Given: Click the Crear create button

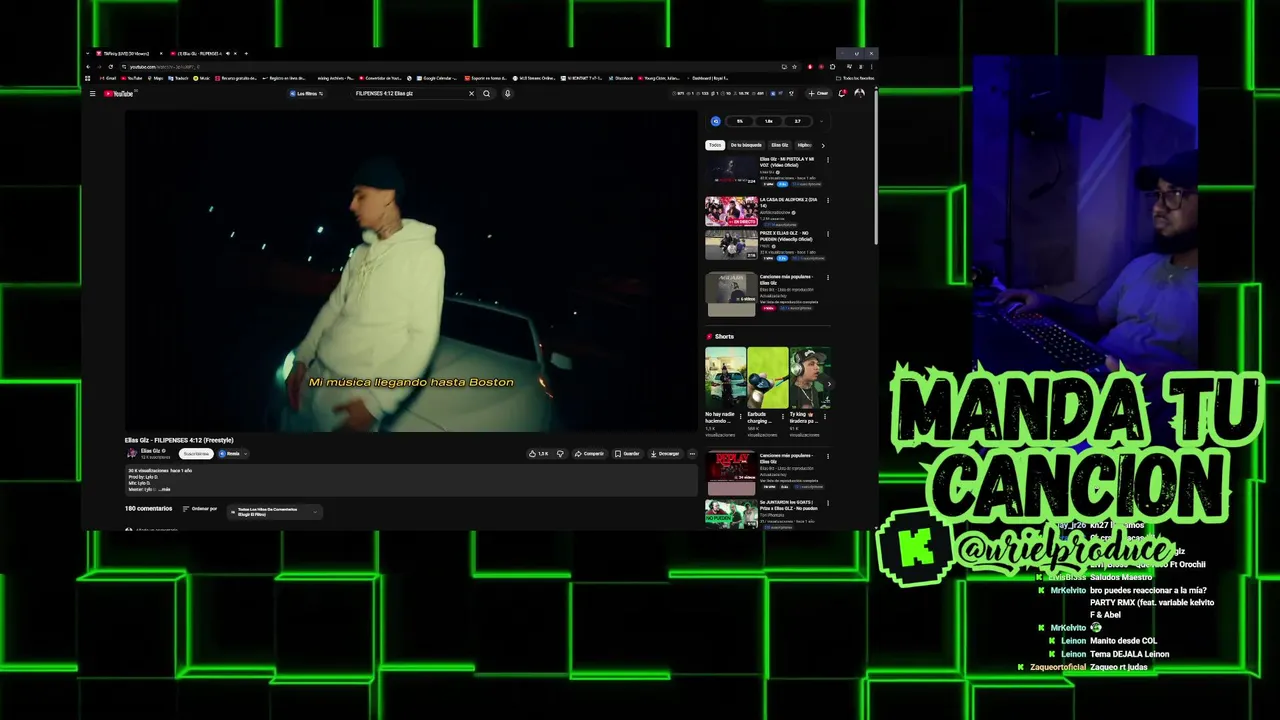Looking at the screenshot, I should 819,93.
